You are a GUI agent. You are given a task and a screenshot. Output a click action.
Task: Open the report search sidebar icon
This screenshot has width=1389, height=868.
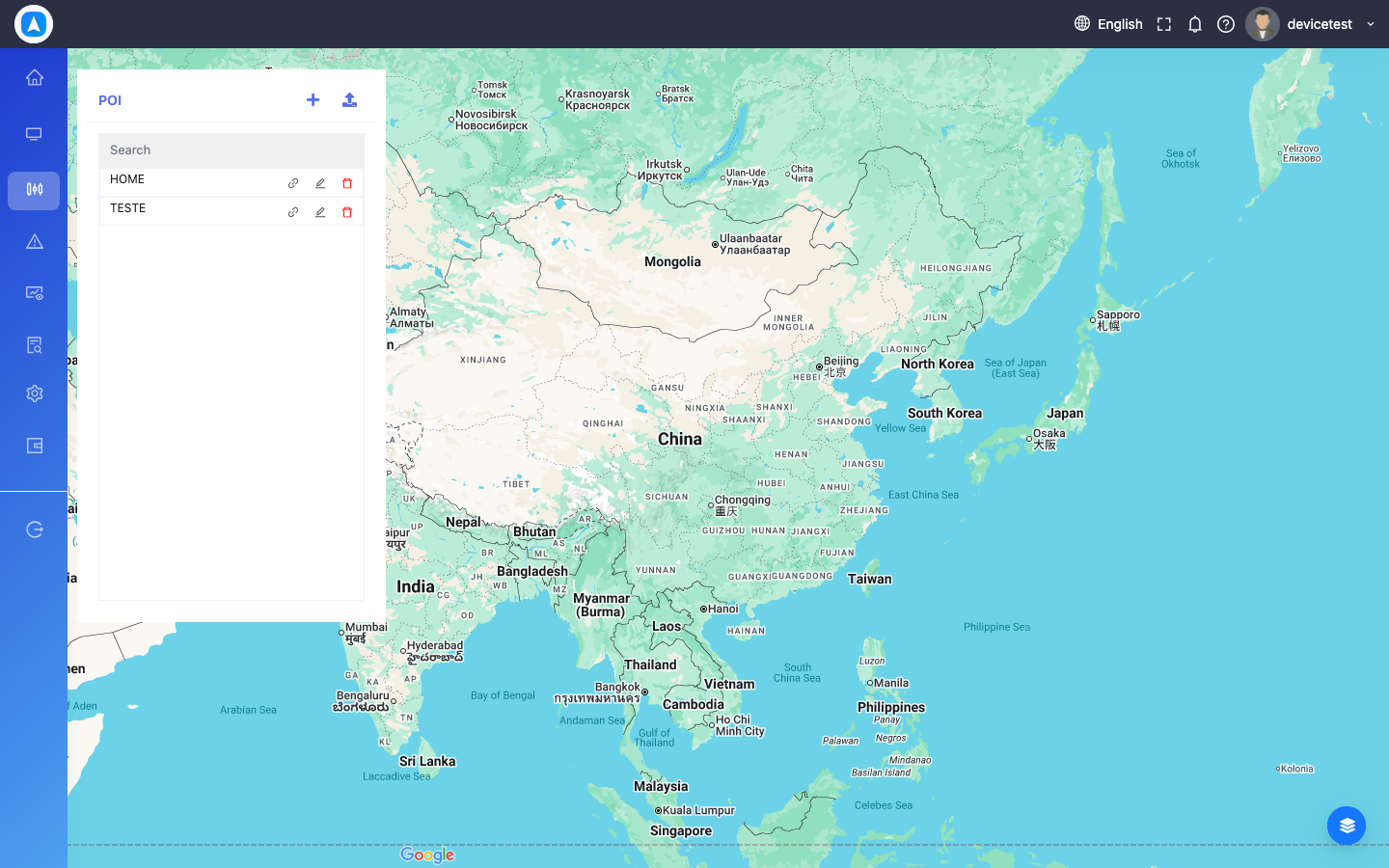(x=35, y=345)
